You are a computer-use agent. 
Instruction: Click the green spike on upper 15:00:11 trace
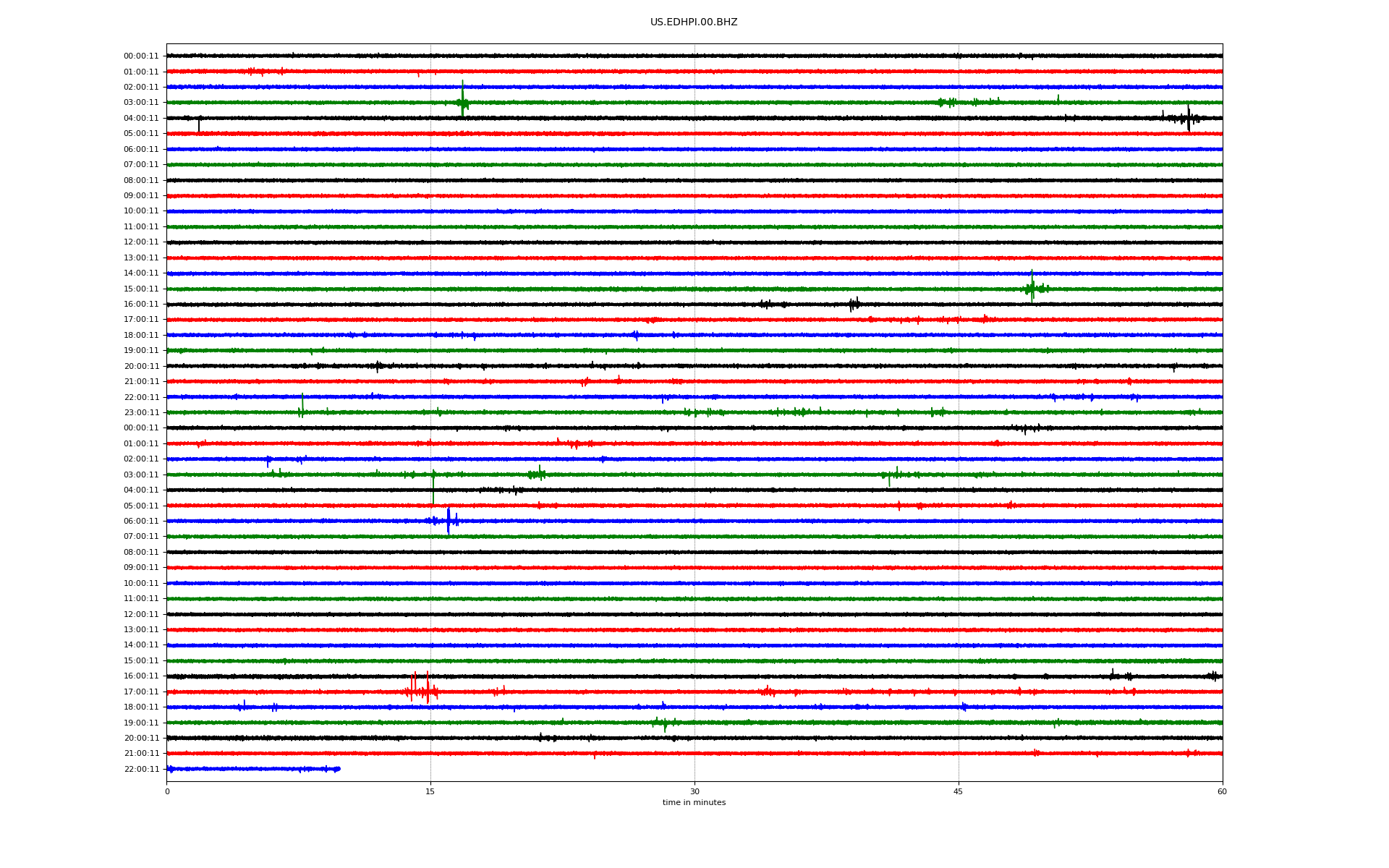click(1032, 286)
